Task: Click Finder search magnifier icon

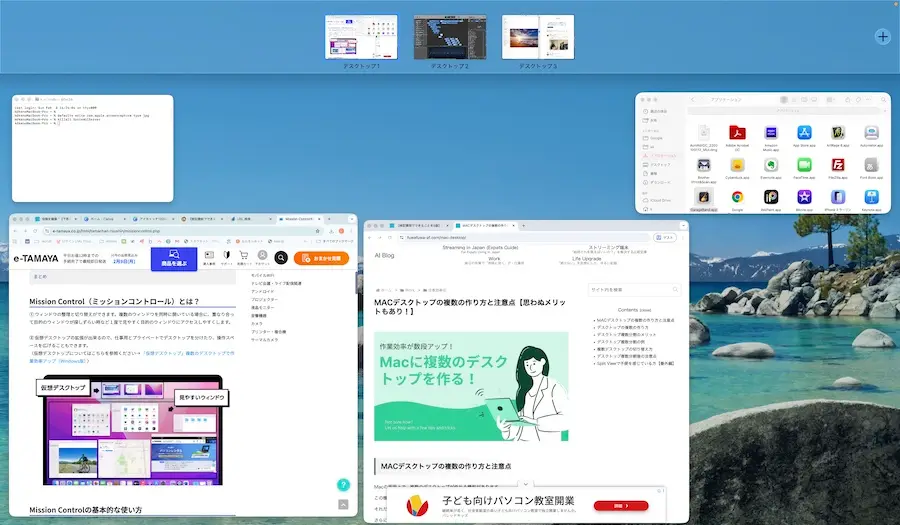Action: click(883, 100)
